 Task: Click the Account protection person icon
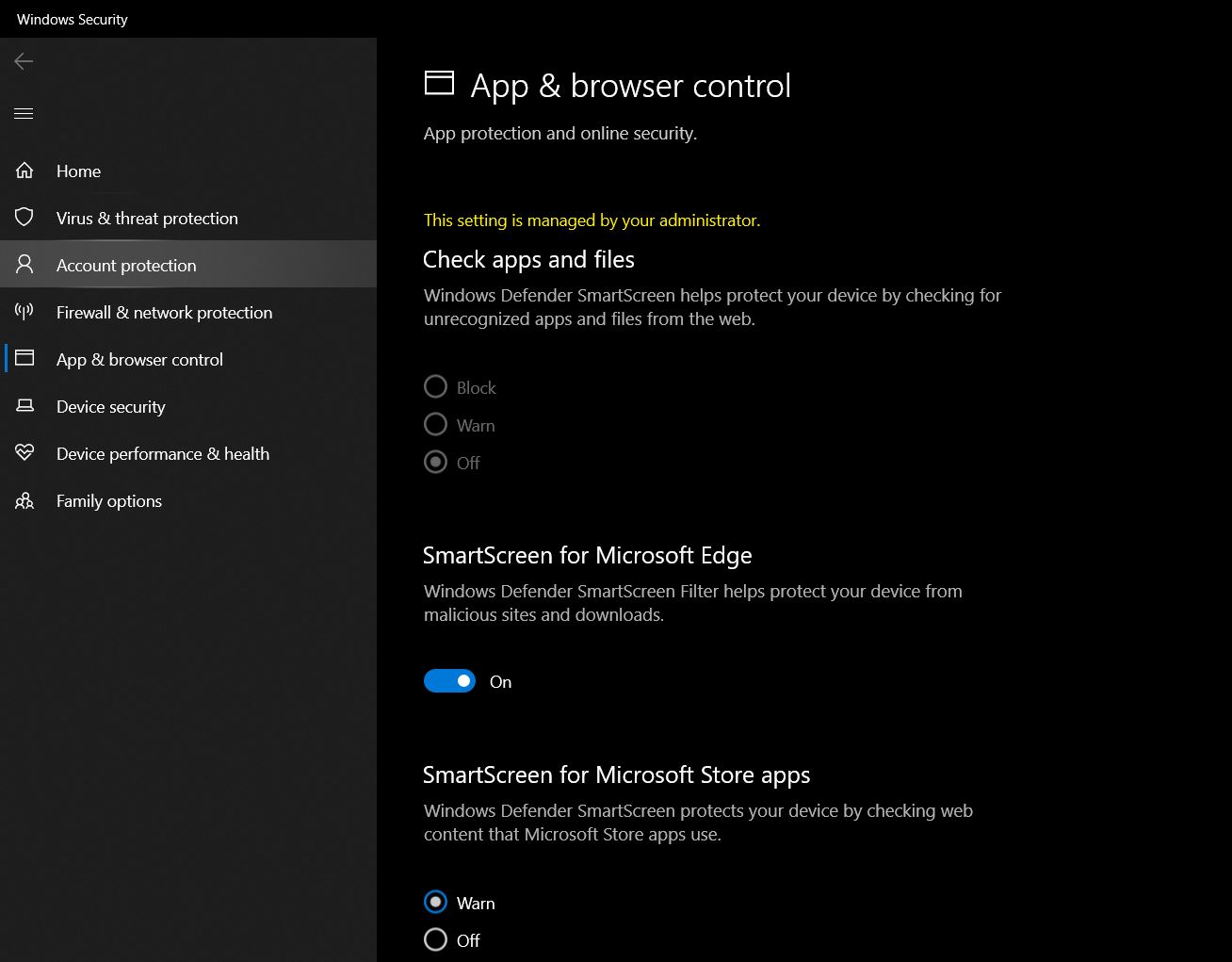(24, 265)
